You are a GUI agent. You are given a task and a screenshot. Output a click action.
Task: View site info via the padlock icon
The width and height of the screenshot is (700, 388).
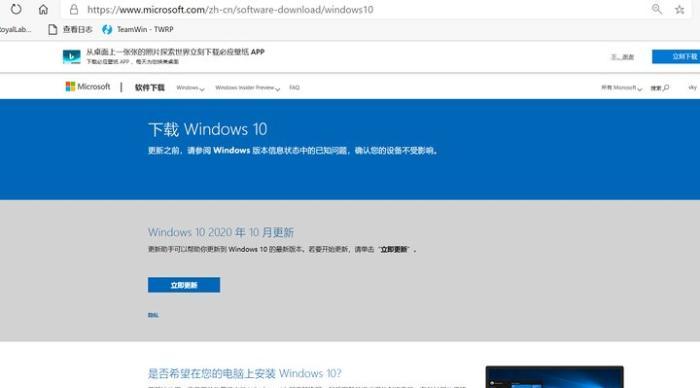pyautogui.click(x=74, y=9)
